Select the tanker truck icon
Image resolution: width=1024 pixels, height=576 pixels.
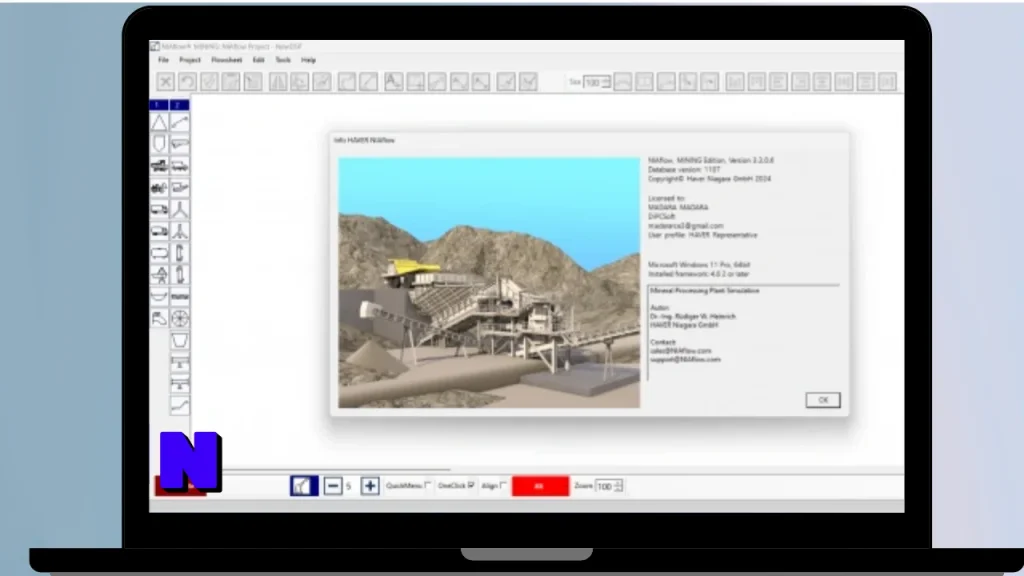pos(159,231)
